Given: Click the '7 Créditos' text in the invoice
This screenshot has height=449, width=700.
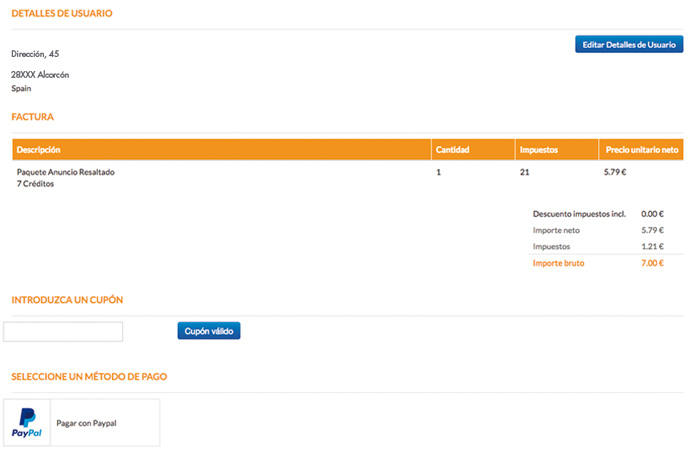Looking at the screenshot, I should coord(36,184).
